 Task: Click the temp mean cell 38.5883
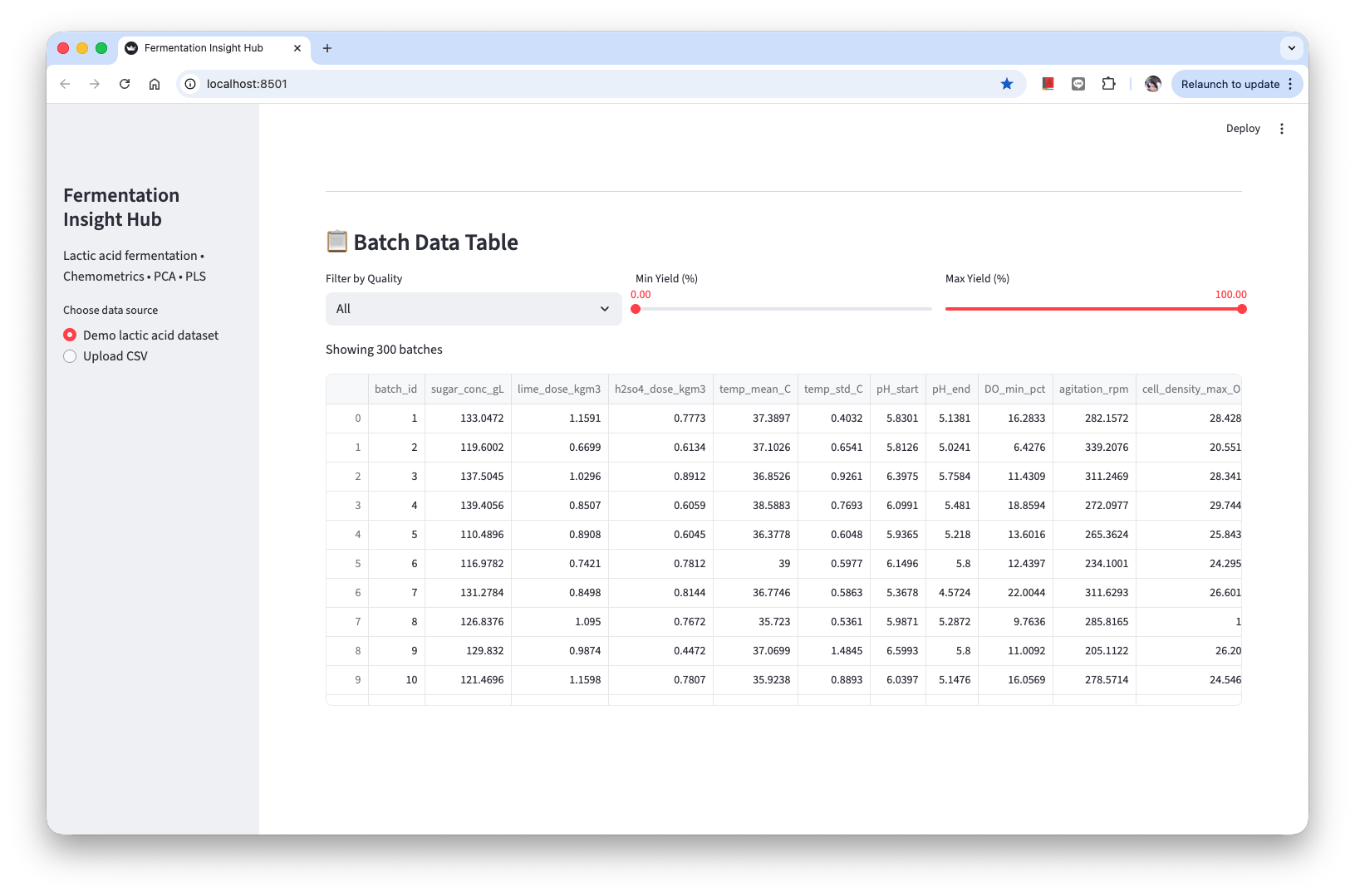(755, 506)
